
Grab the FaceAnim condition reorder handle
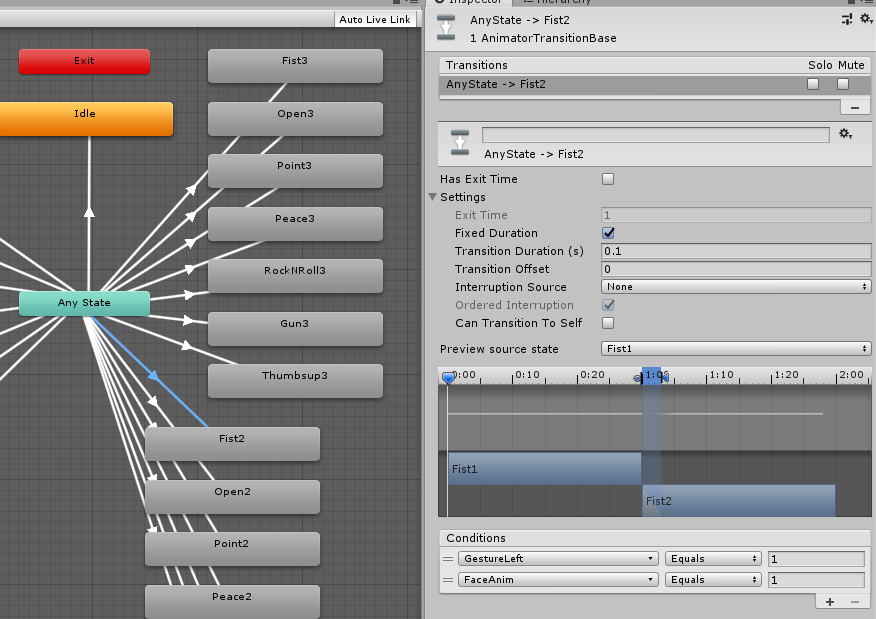pos(448,579)
